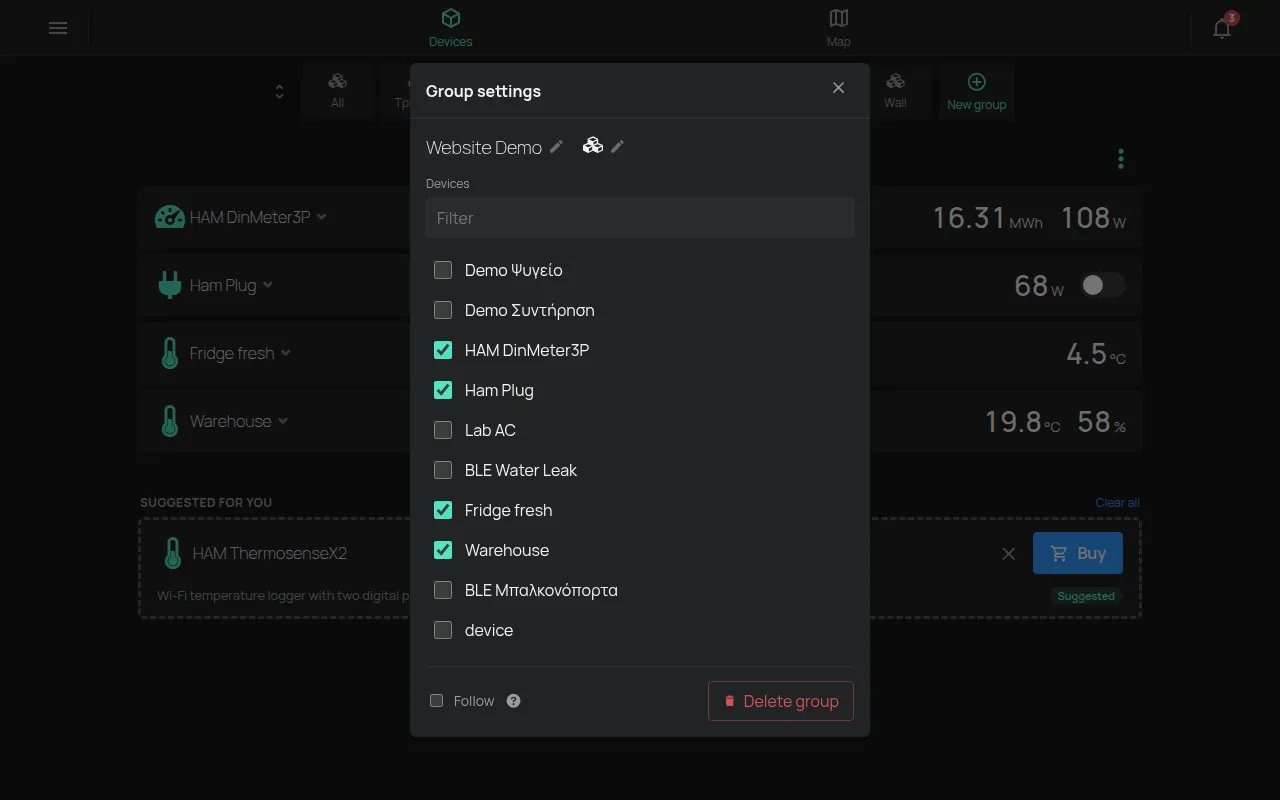Enable the Follow checkbox

437,701
